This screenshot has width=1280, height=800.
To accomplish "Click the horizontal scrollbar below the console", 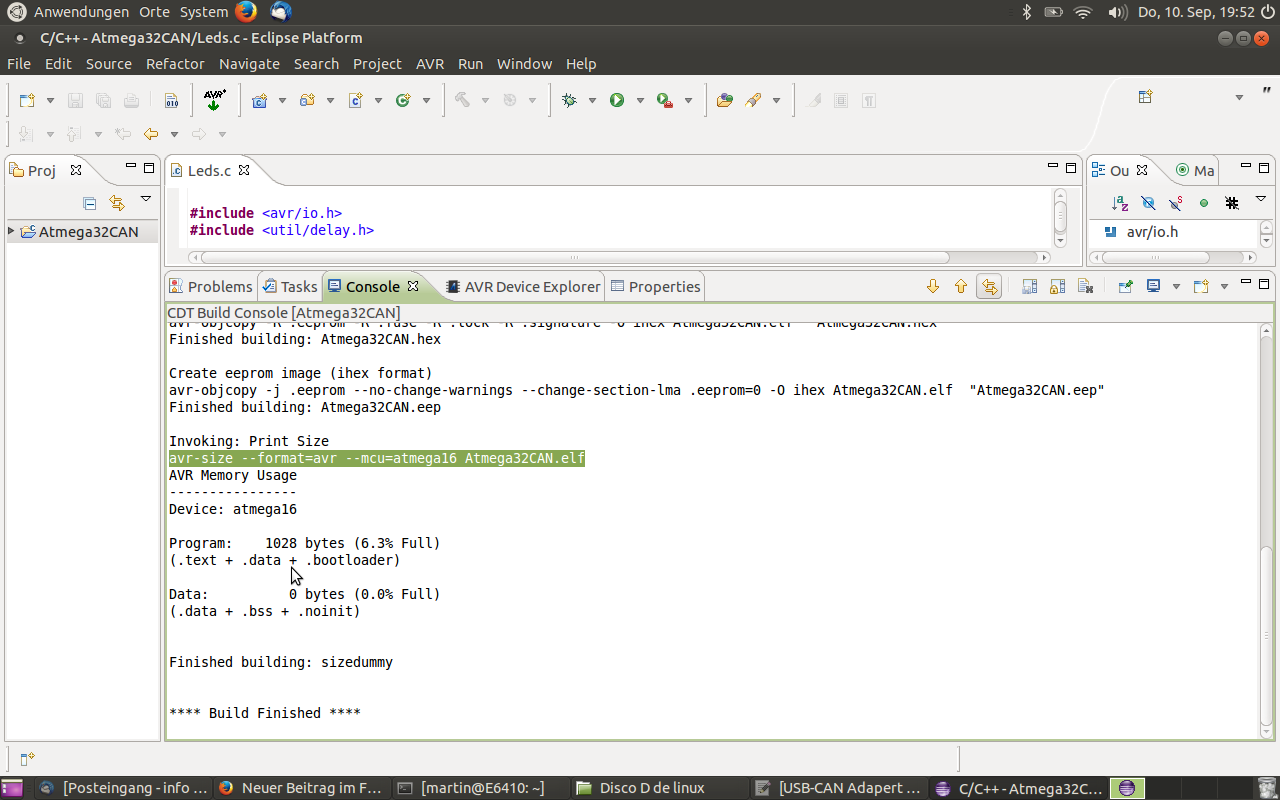I will [x=560, y=758].
